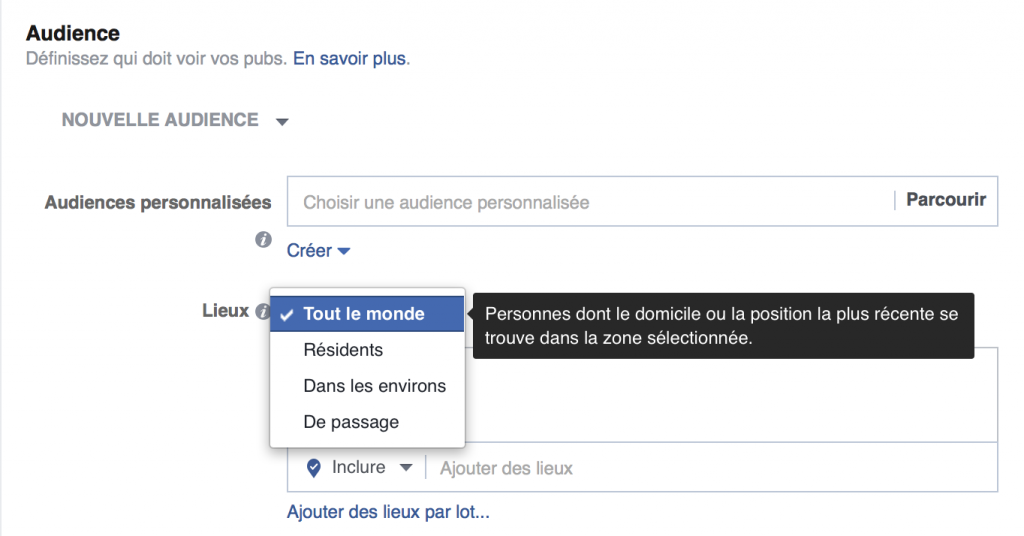Click into the Ajouter des lieux field
The image size is (1024, 536).
(x=700, y=468)
